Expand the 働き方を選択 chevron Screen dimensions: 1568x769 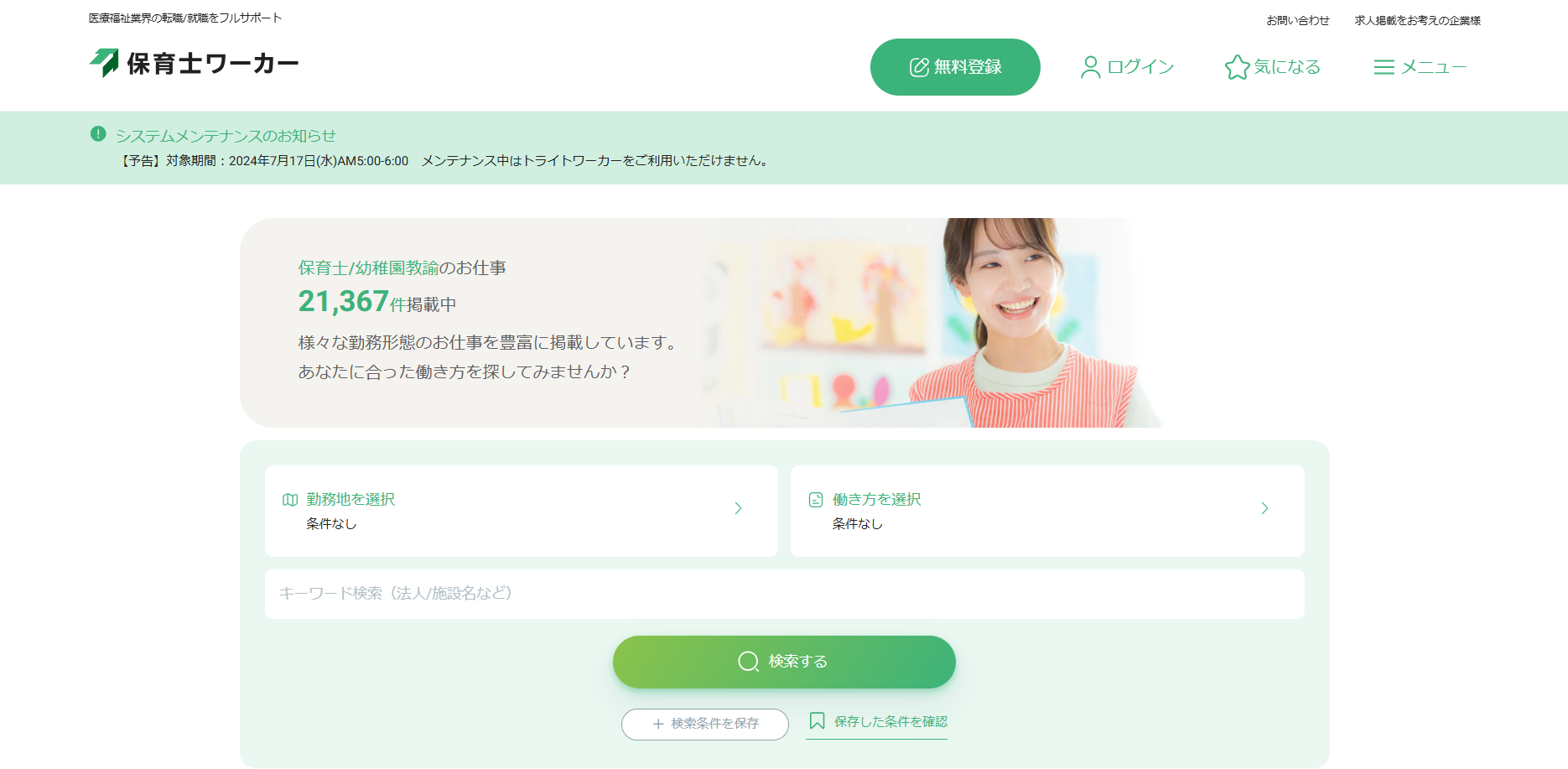point(1264,508)
